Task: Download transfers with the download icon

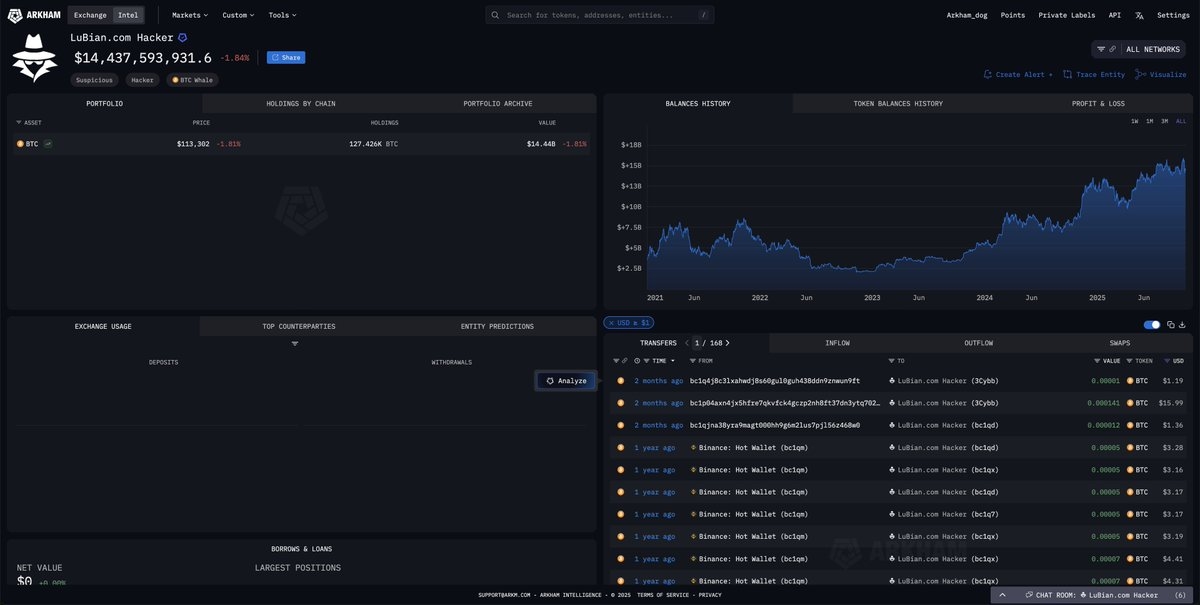Action: pos(1182,324)
